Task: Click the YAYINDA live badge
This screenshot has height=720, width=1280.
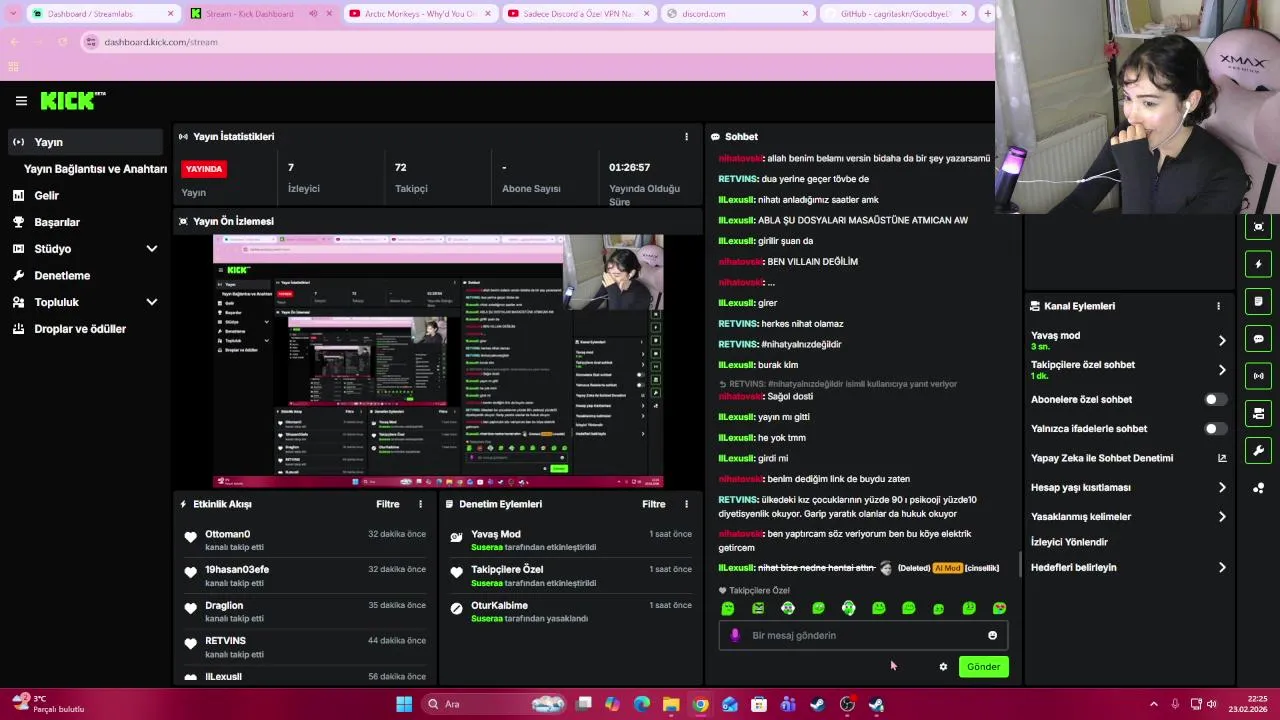Action: click(204, 169)
